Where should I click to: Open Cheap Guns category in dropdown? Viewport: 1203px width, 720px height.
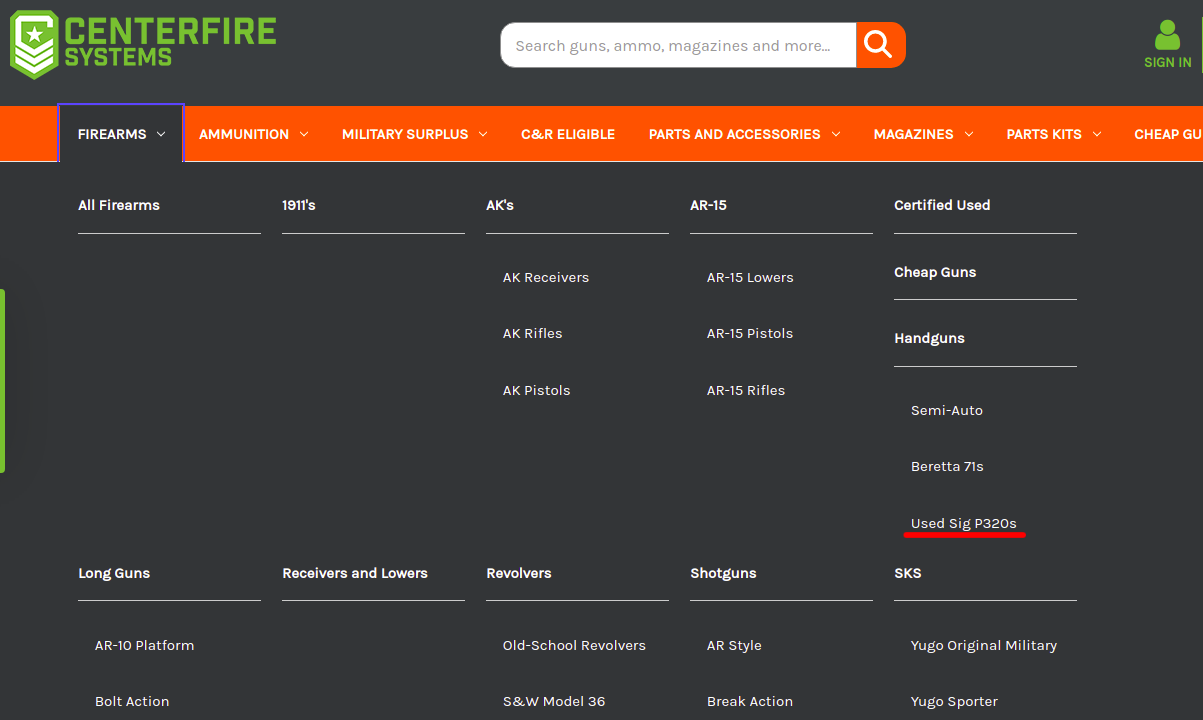pos(935,272)
